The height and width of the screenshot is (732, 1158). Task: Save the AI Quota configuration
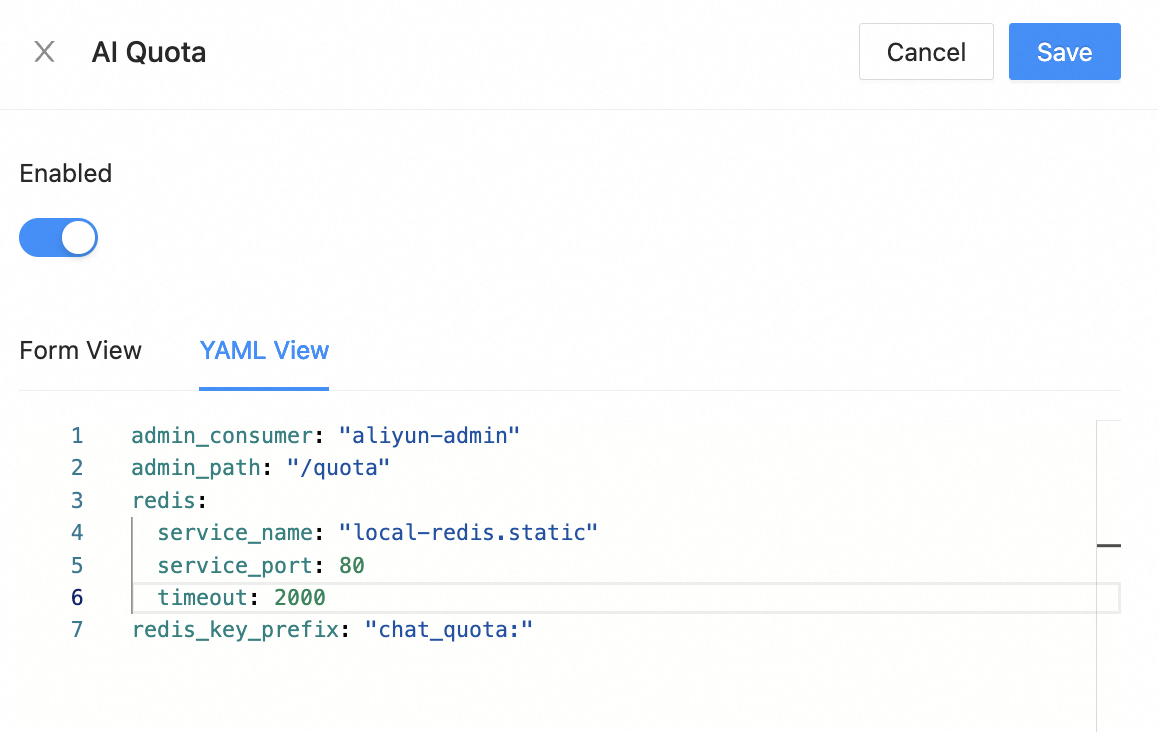click(1064, 52)
